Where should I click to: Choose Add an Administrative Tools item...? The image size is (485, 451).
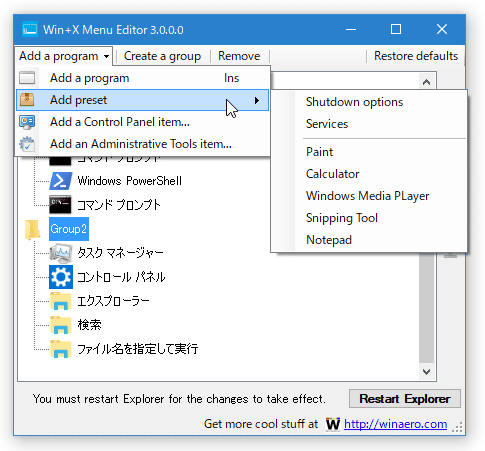point(143,144)
